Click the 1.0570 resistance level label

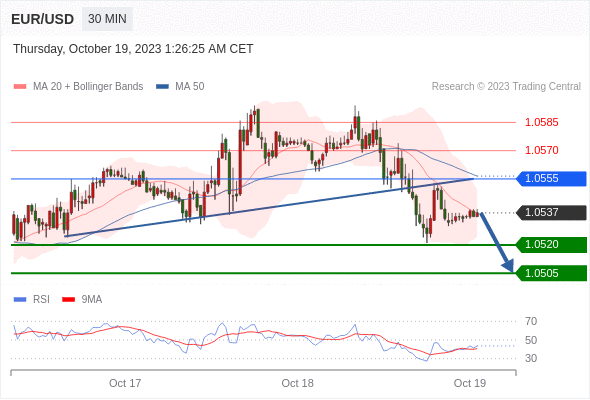(x=541, y=150)
